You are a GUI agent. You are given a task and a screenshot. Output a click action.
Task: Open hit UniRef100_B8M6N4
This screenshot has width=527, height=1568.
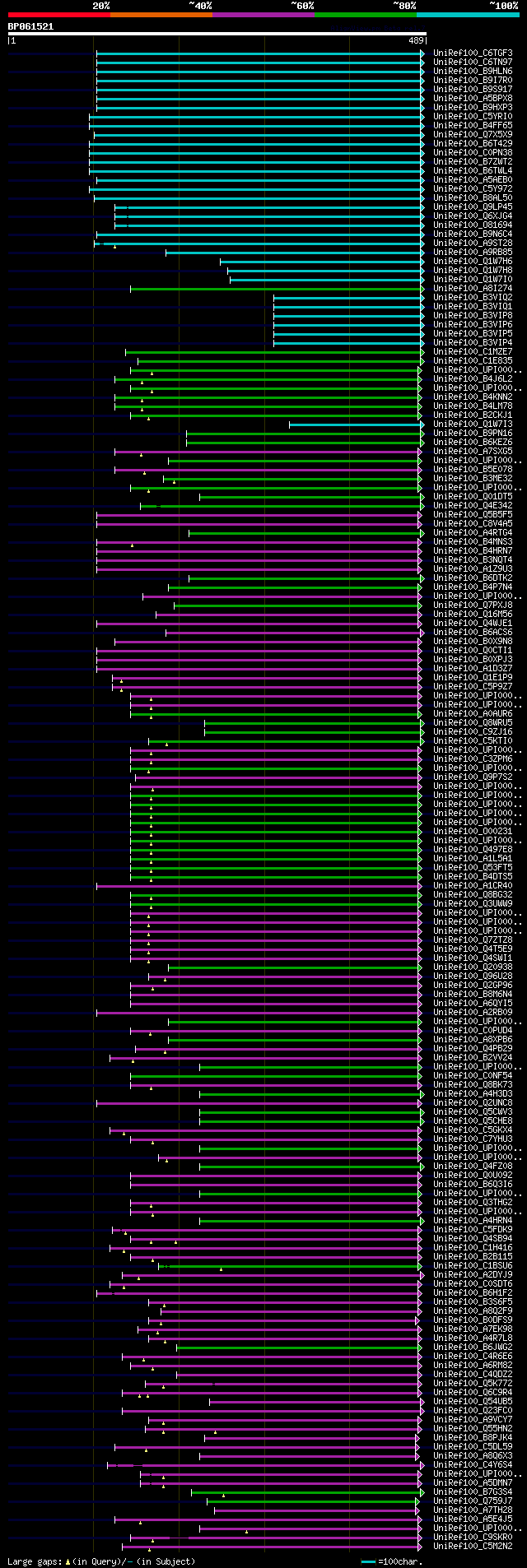[x=473, y=994]
